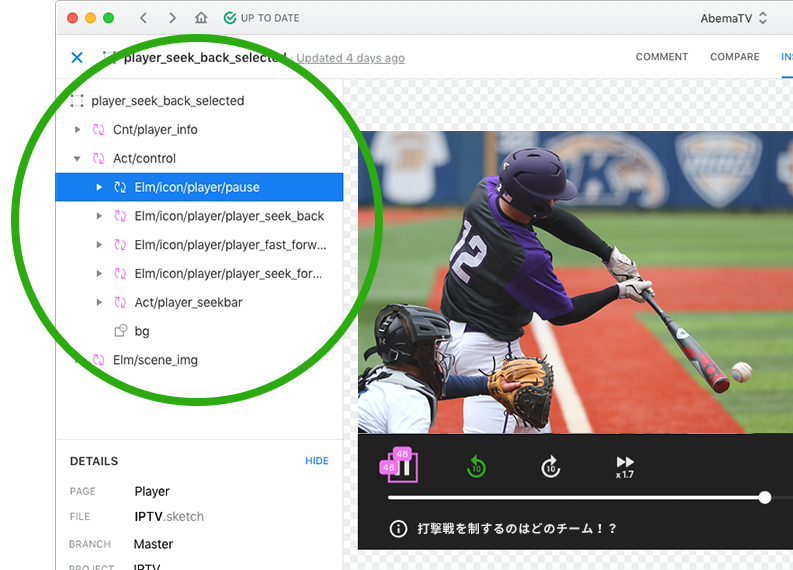The image size is (793, 570).
Task: Select the Act/control layer name
Action: coord(144,158)
